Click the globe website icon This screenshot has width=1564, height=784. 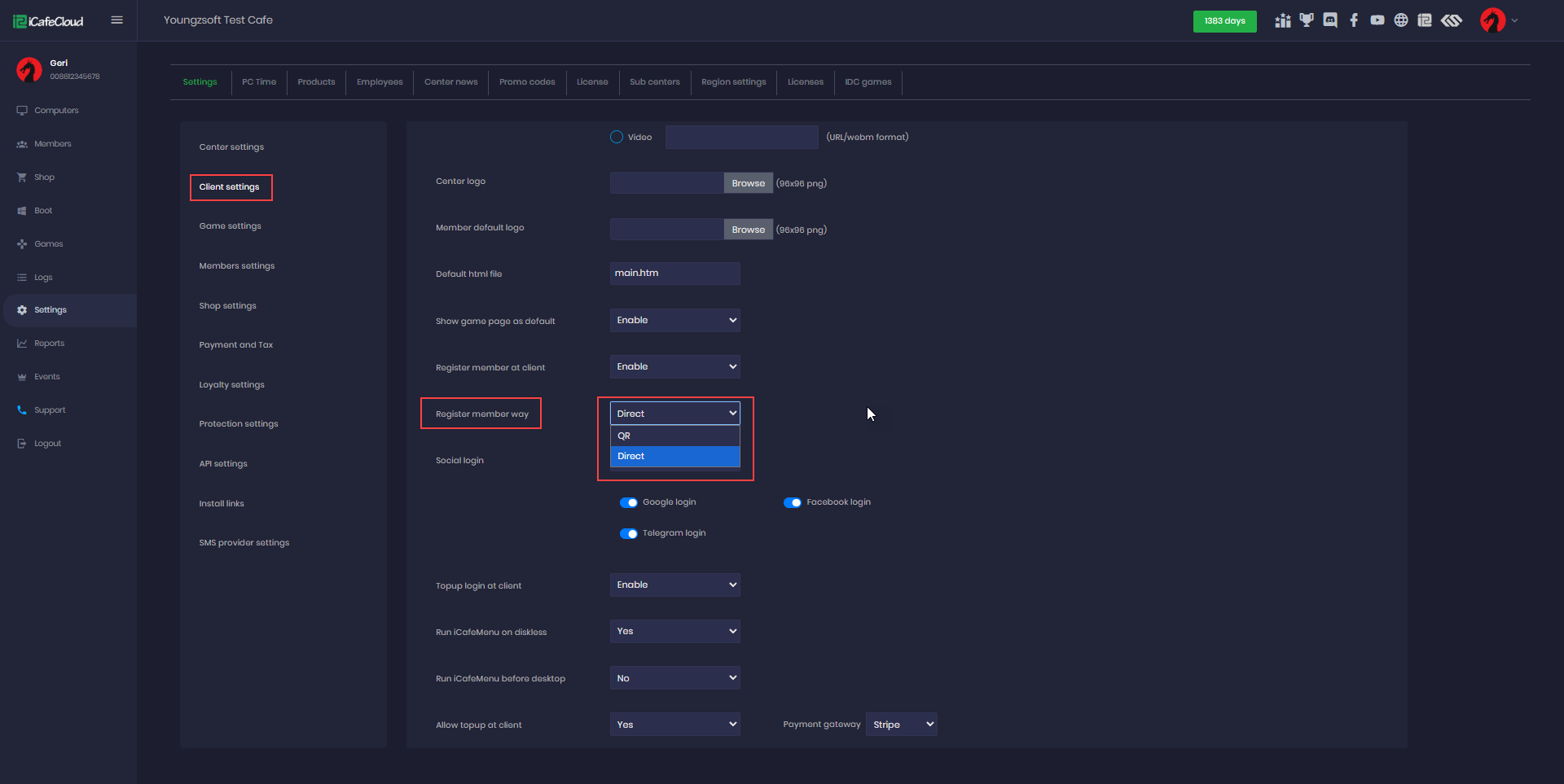(x=1401, y=20)
